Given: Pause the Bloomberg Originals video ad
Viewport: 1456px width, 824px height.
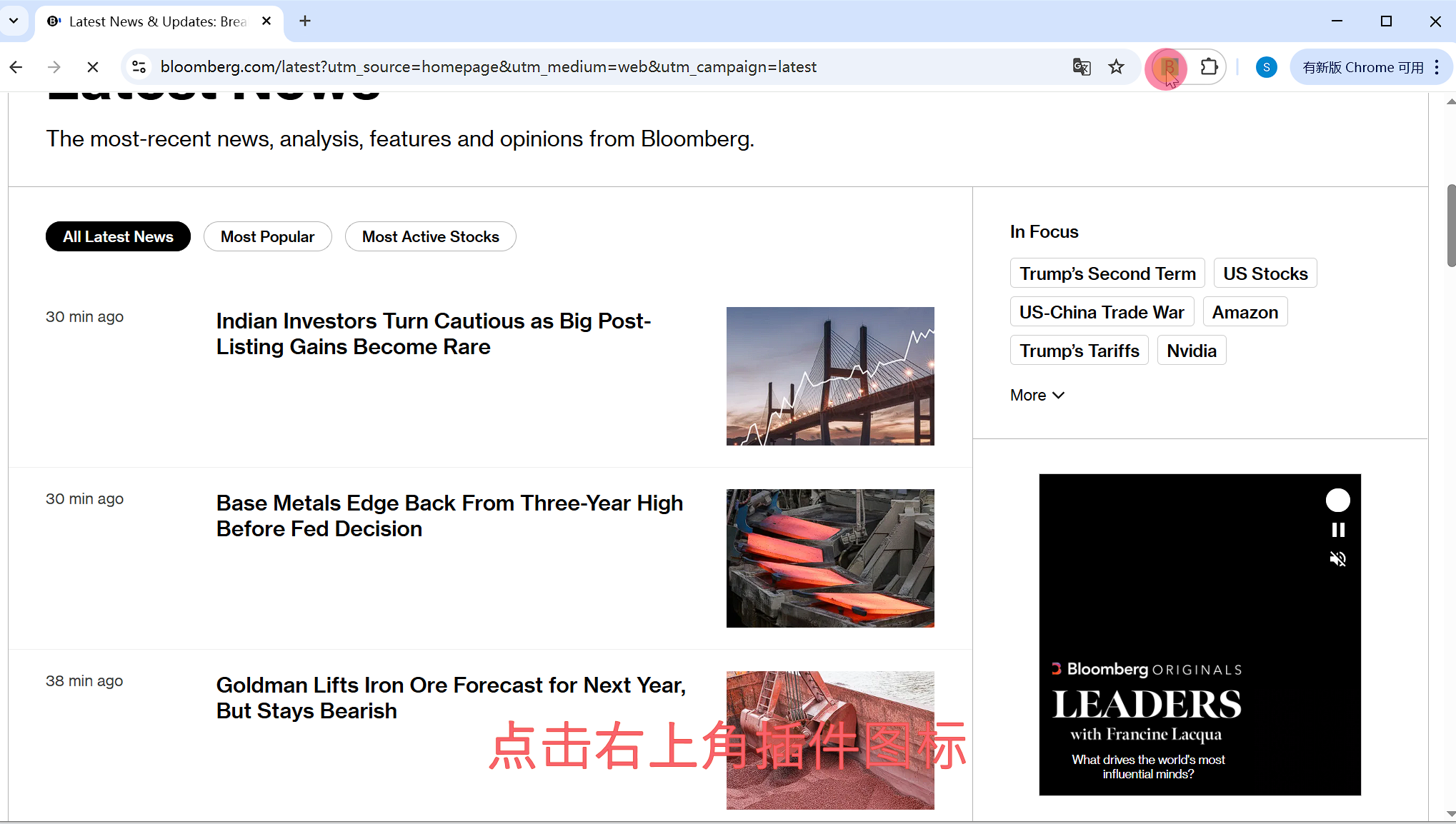Looking at the screenshot, I should 1338,530.
